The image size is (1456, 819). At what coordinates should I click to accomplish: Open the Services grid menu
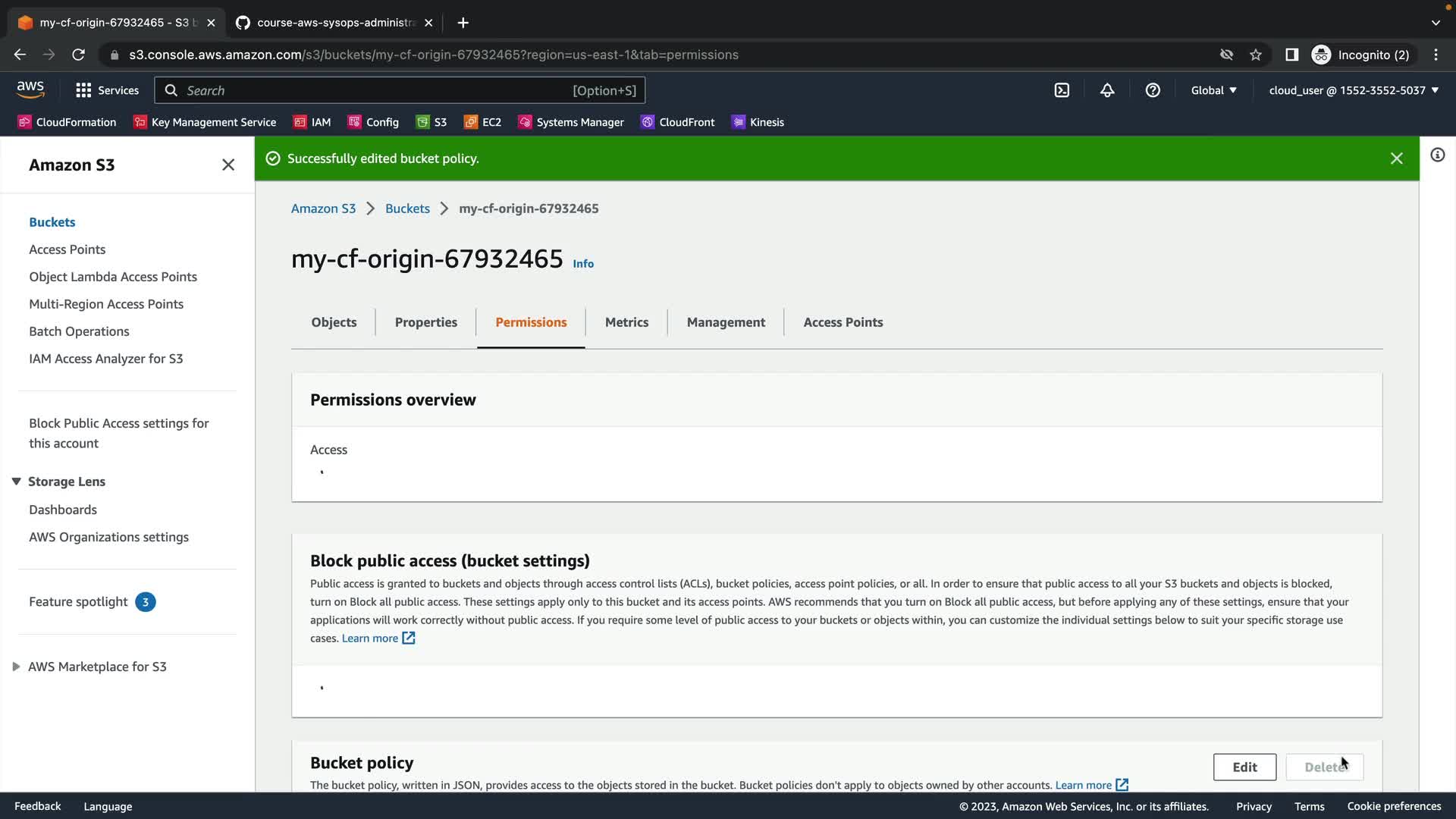[107, 90]
